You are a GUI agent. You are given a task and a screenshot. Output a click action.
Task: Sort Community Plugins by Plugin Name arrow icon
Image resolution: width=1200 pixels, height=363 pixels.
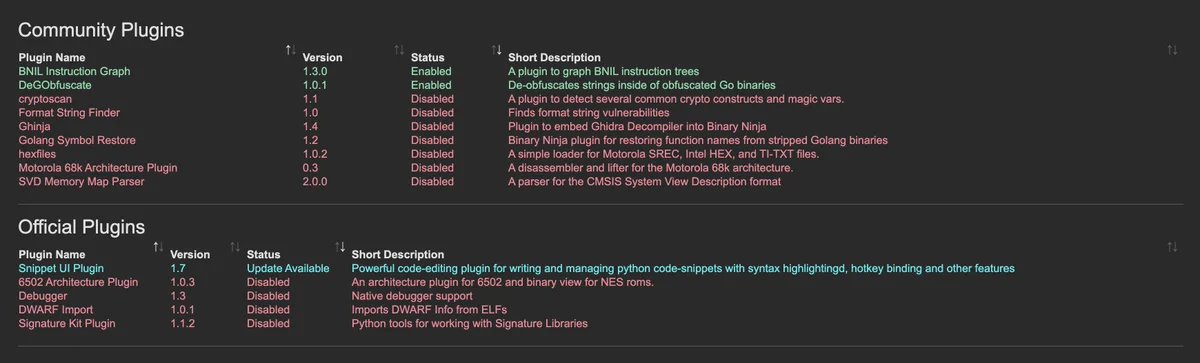tap(290, 49)
